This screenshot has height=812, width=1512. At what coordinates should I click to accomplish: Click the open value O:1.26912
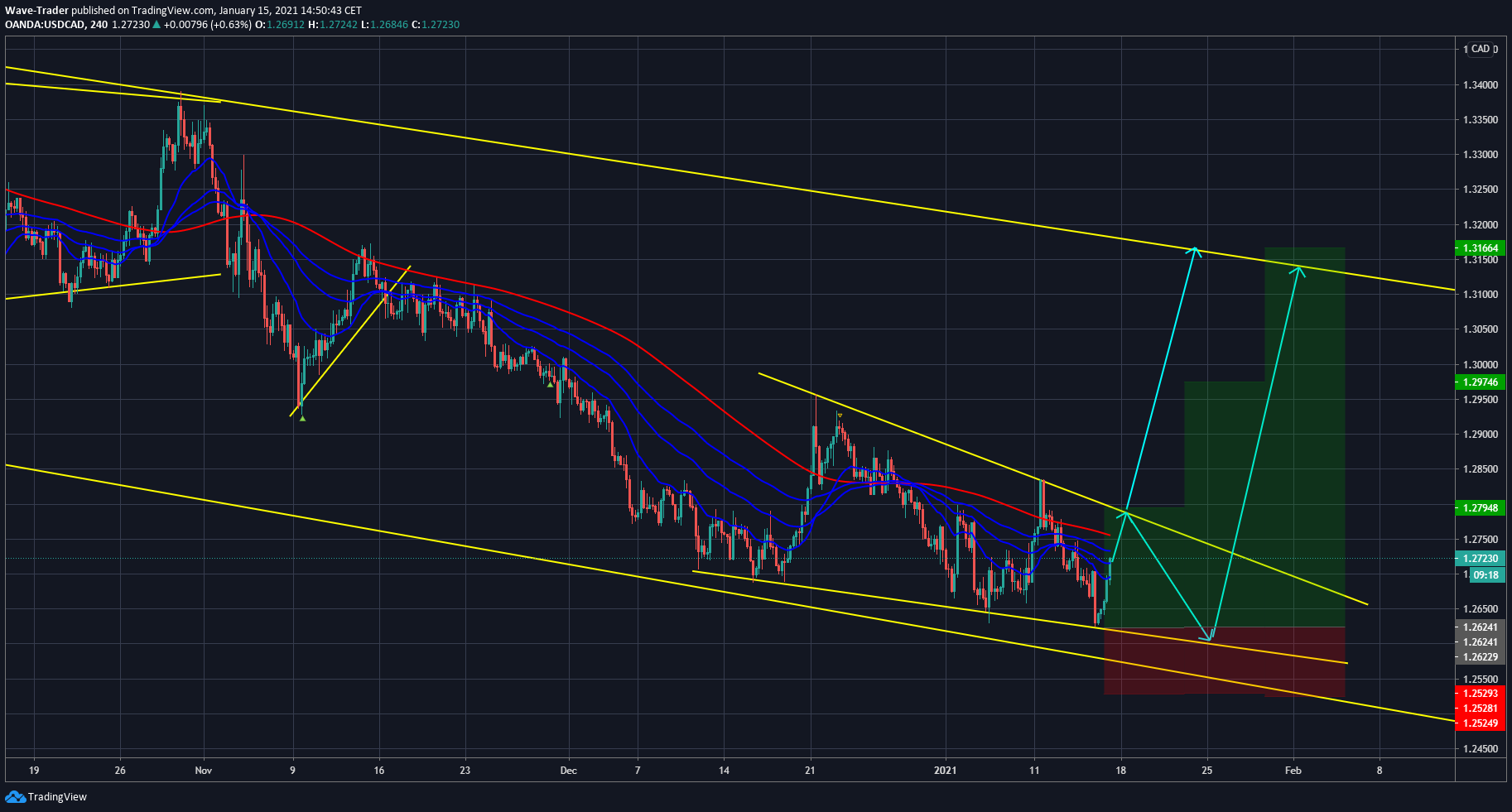pyautogui.click(x=279, y=25)
